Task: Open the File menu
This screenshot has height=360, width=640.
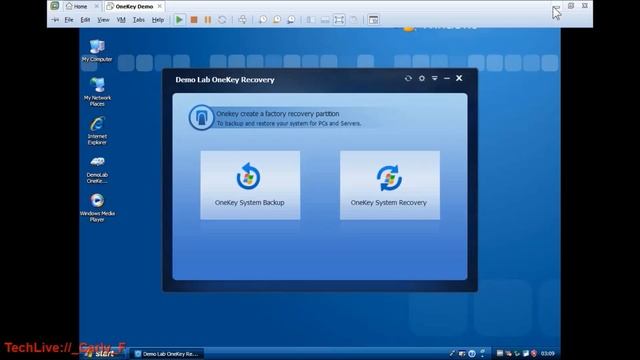Action: click(69, 20)
